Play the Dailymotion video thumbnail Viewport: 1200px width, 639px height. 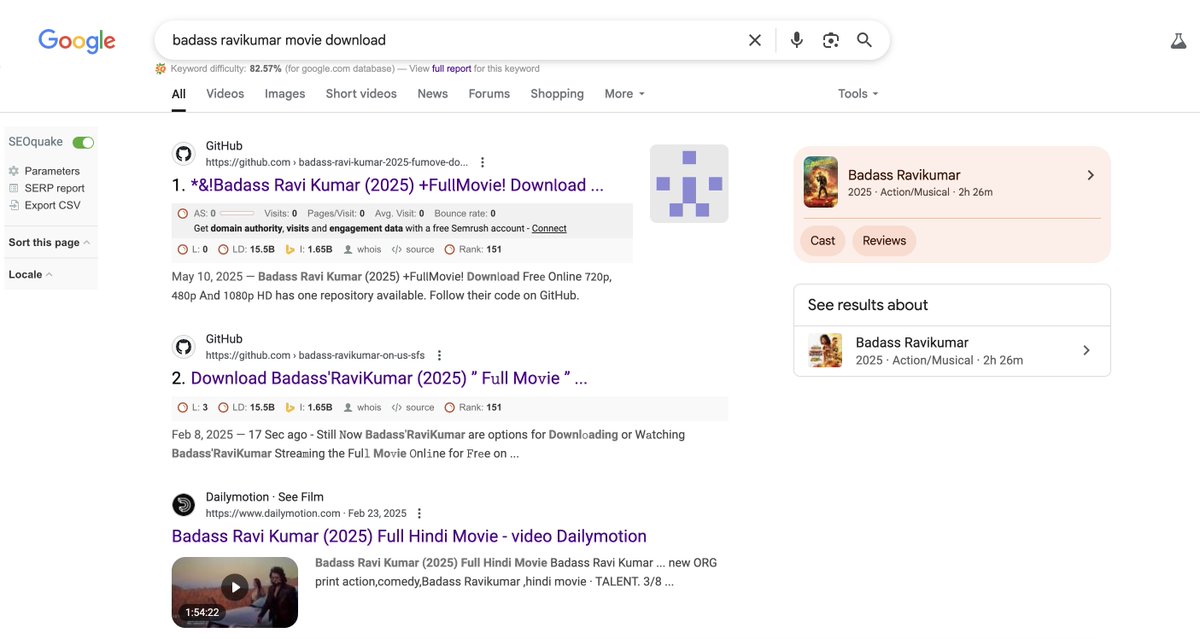[x=235, y=592]
